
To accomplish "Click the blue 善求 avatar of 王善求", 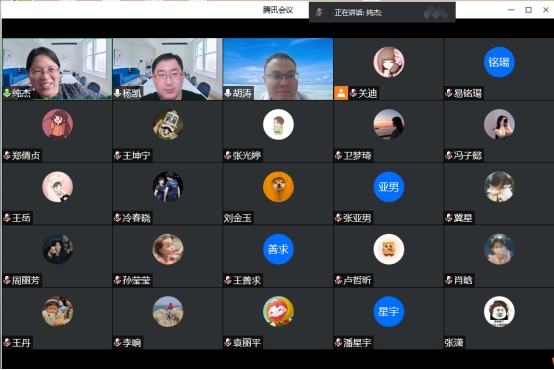I will 278,249.
